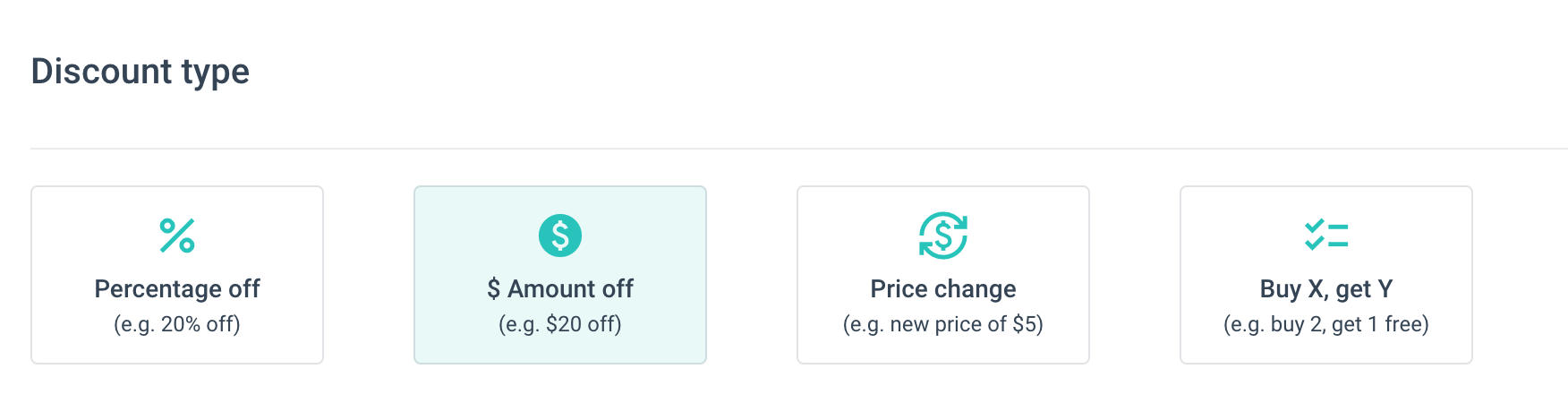The height and width of the screenshot is (403, 1568).
Task: Click the "(e.g. 20% off)" example text
Action: click(177, 324)
